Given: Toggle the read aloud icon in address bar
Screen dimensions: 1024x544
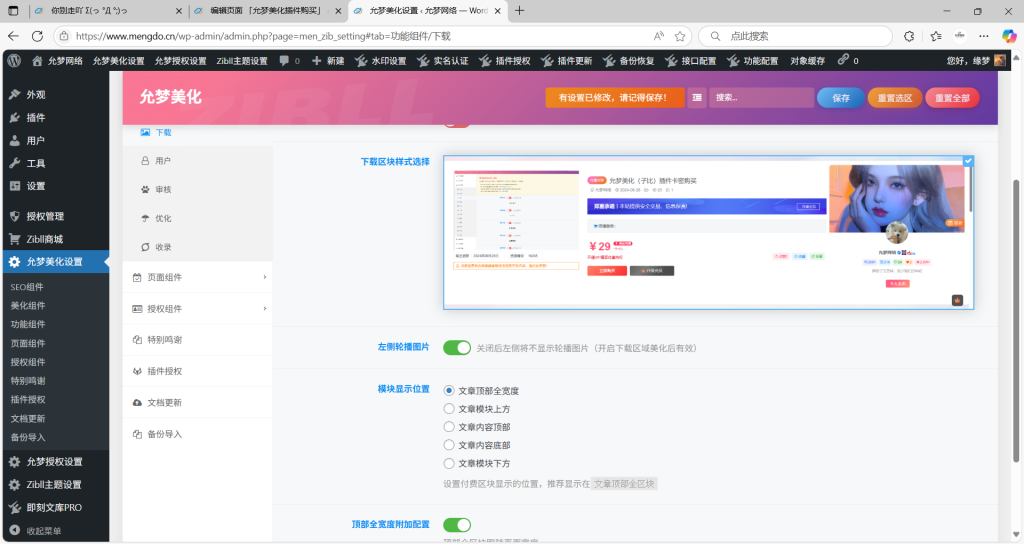Looking at the screenshot, I should pos(658,37).
